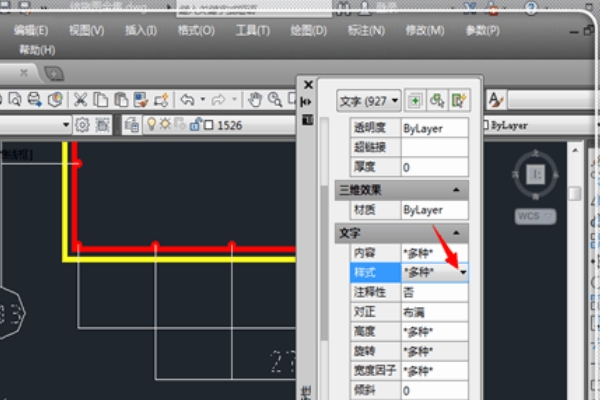Screen dimensions: 600x400
Task: Click the Copy icon
Action: pos(101,100)
